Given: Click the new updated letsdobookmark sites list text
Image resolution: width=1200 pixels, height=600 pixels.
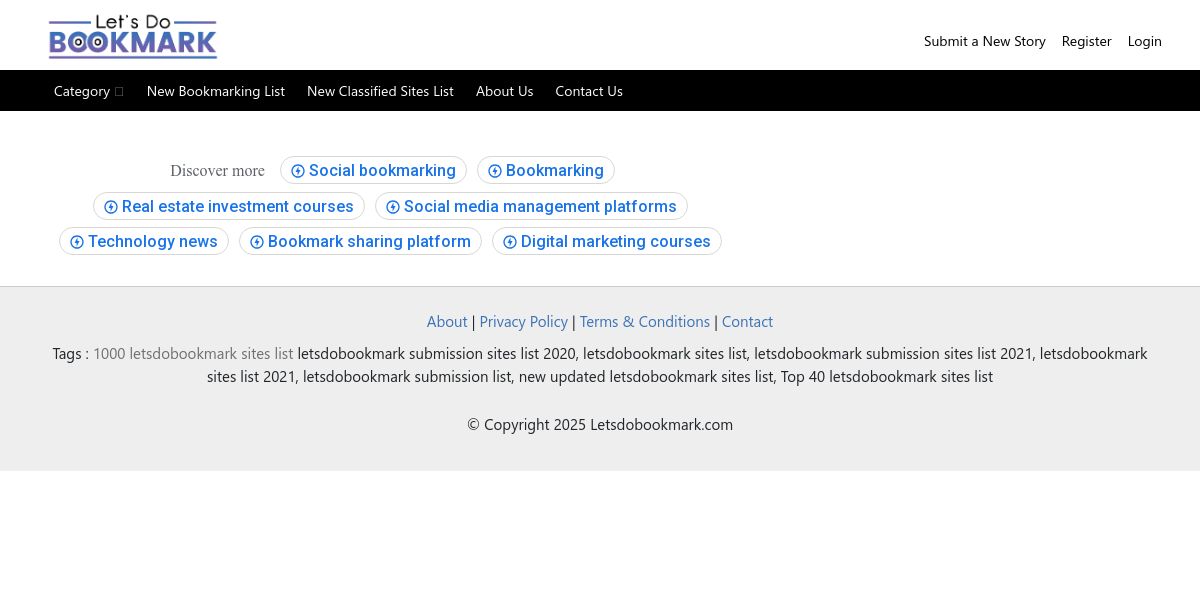Looking at the screenshot, I should (646, 376).
